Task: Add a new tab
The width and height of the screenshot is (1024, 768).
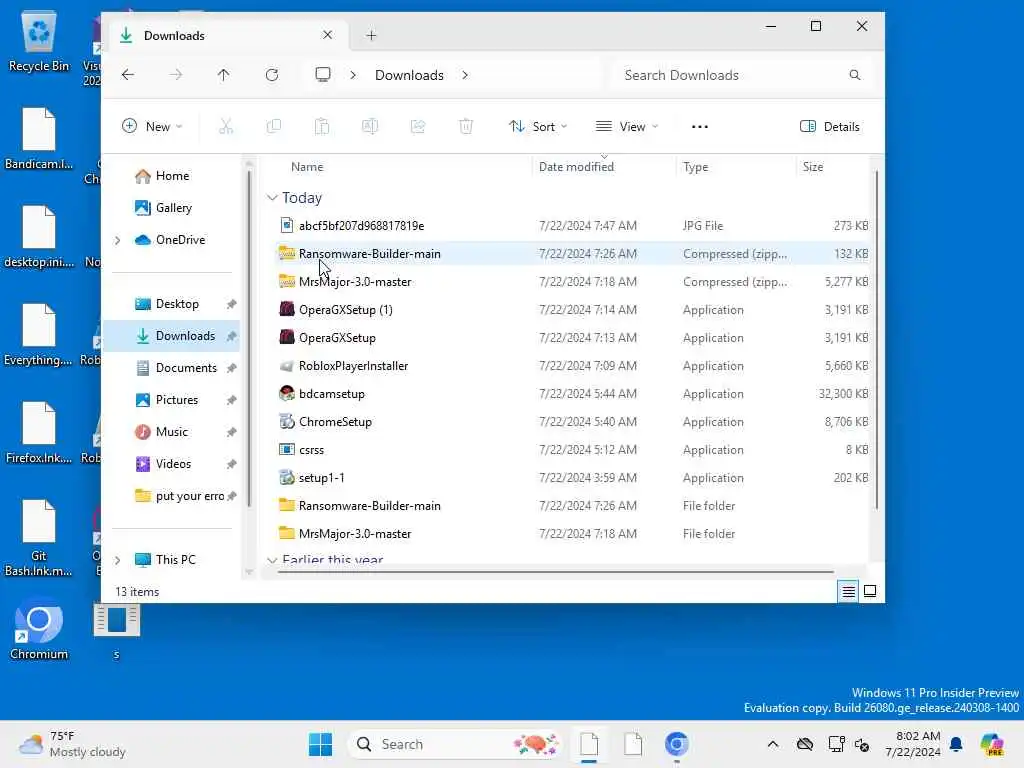Action: tap(371, 35)
